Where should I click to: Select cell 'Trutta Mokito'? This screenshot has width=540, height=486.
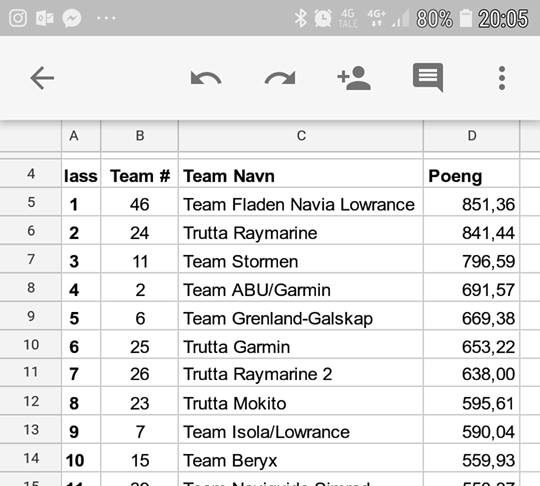pos(301,401)
